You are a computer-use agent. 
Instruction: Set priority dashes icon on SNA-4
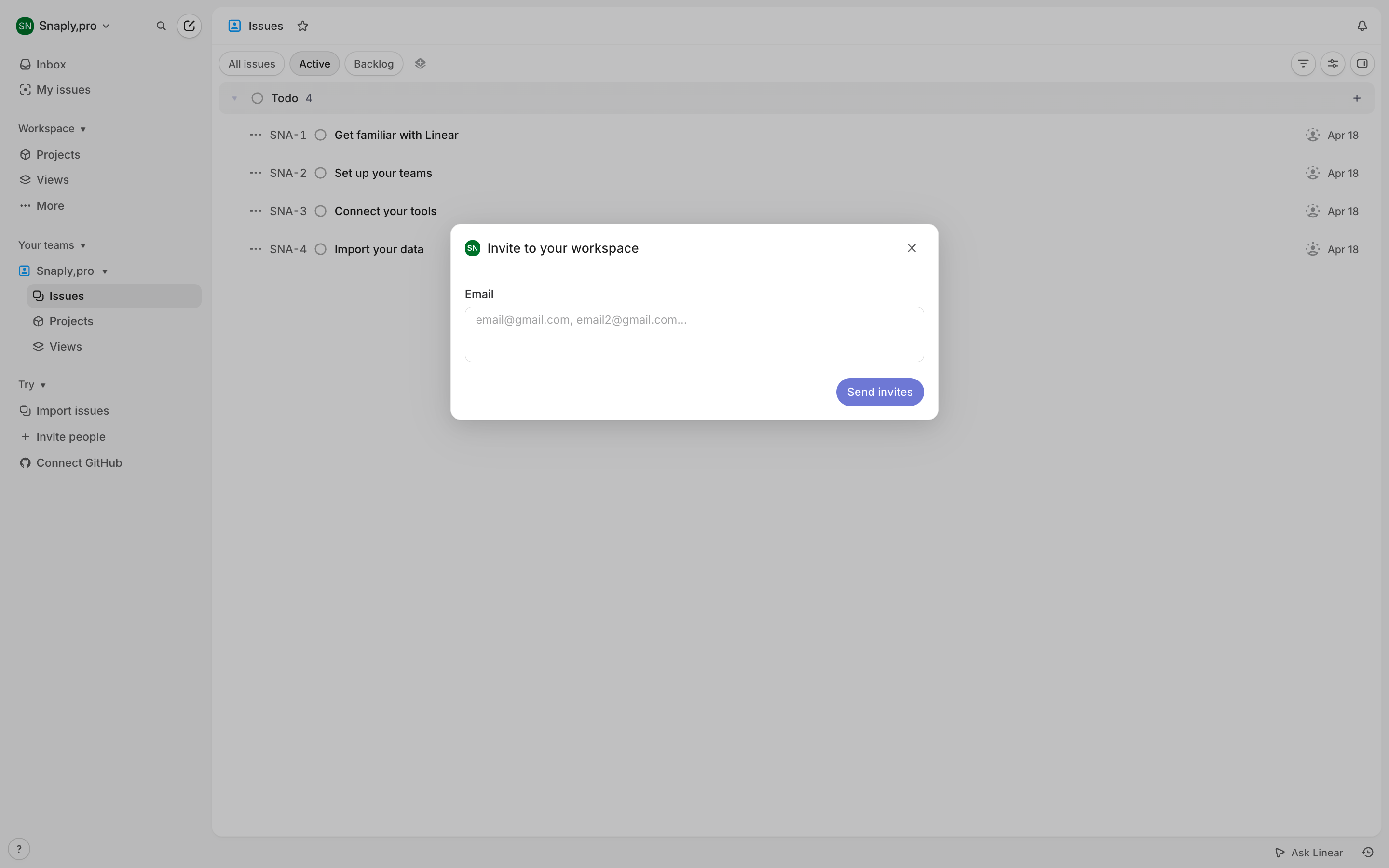click(x=256, y=249)
